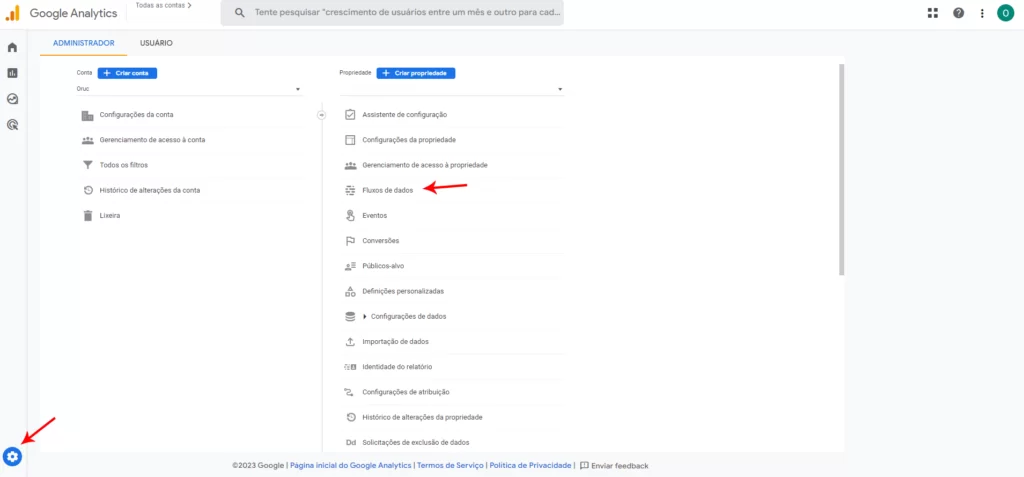1024x477 pixels.
Task: Click the Fluxos de dados streams icon
Action: pos(350,191)
